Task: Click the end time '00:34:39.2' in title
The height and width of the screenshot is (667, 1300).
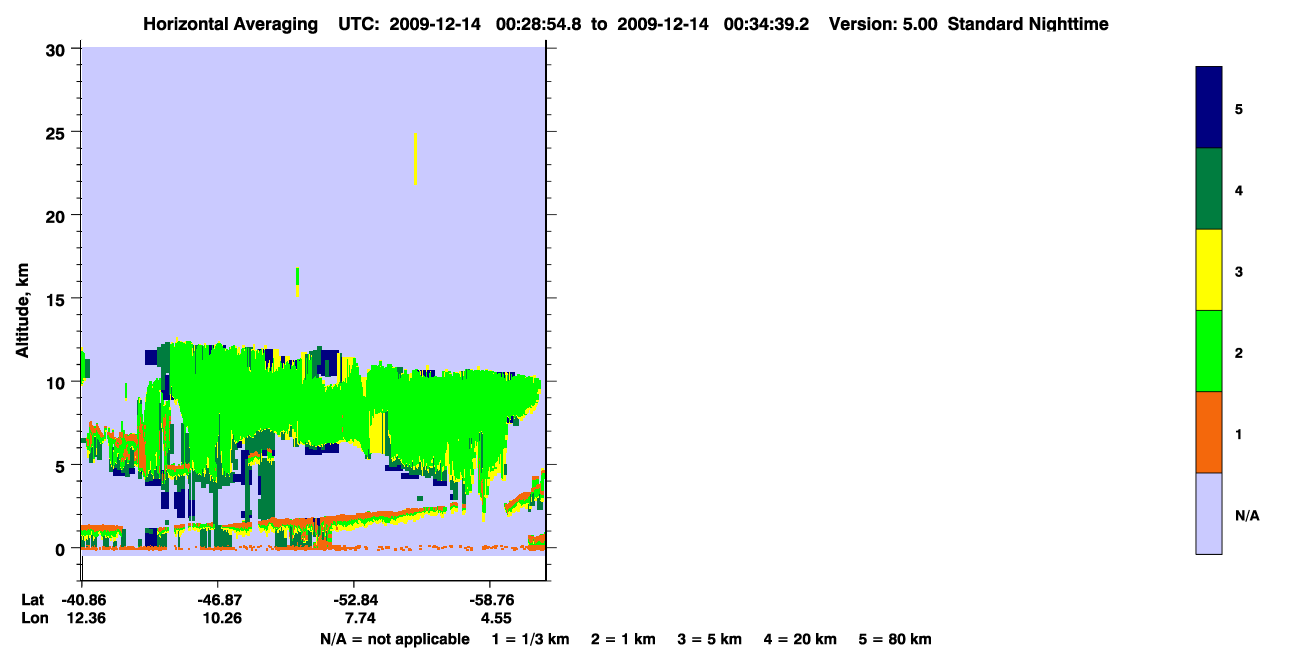Action: [x=767, y=24]
